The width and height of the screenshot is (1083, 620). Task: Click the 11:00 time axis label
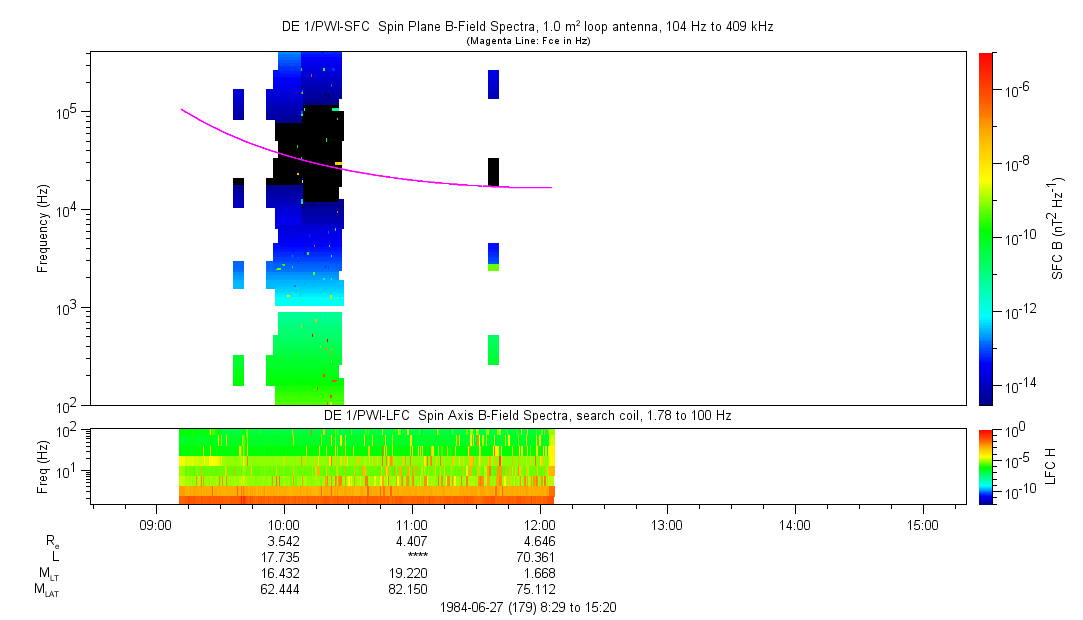pos(412,524)
